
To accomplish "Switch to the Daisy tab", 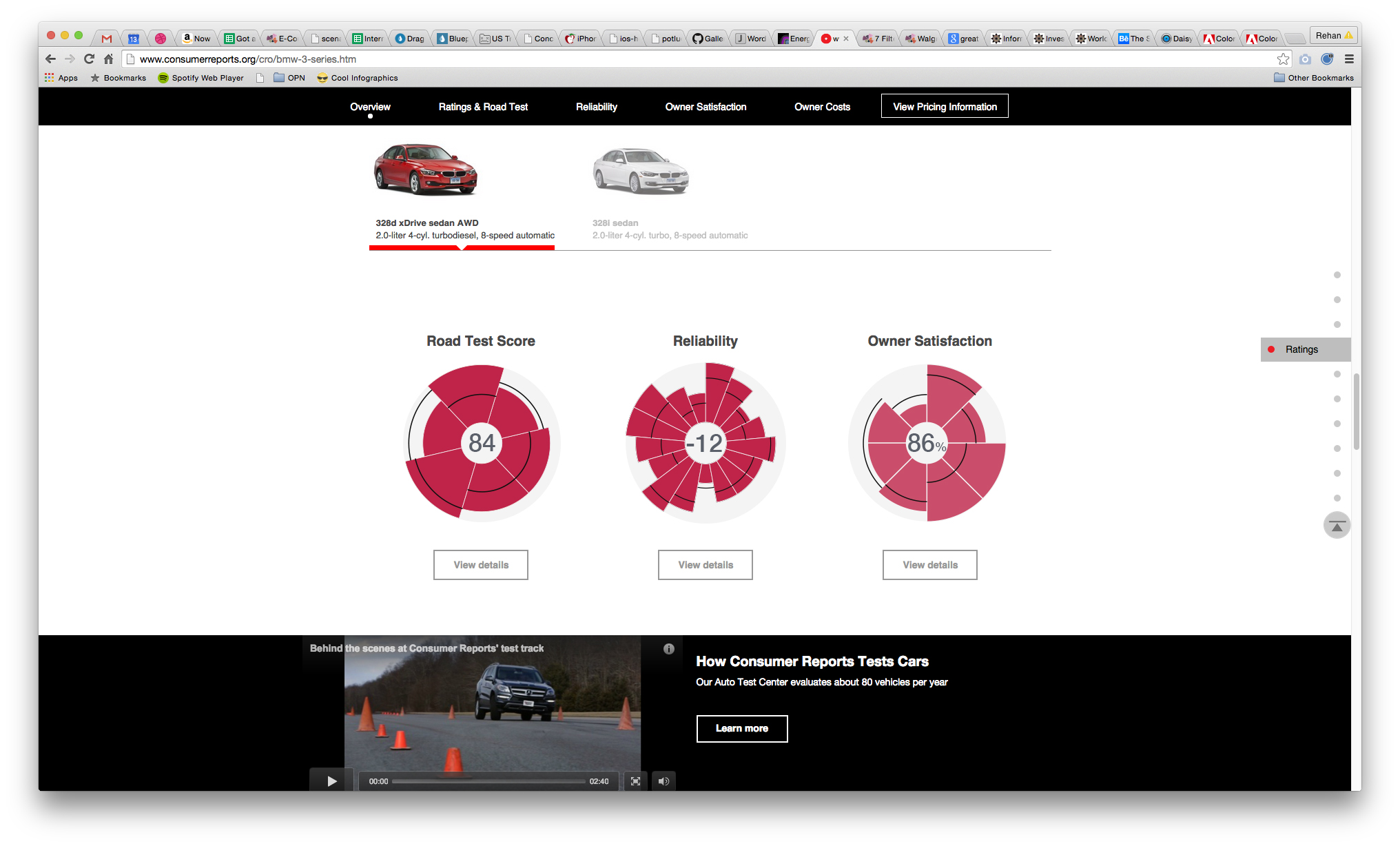I will 1177,39.
